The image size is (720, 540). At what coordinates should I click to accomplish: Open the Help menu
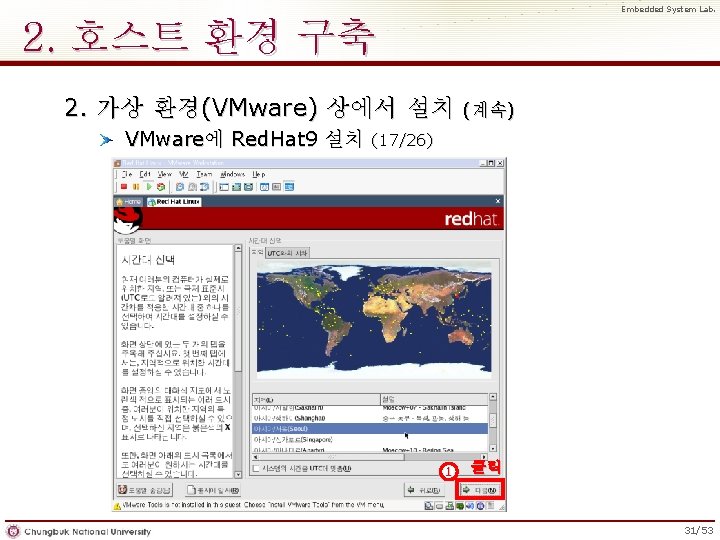tap(259, 174)
